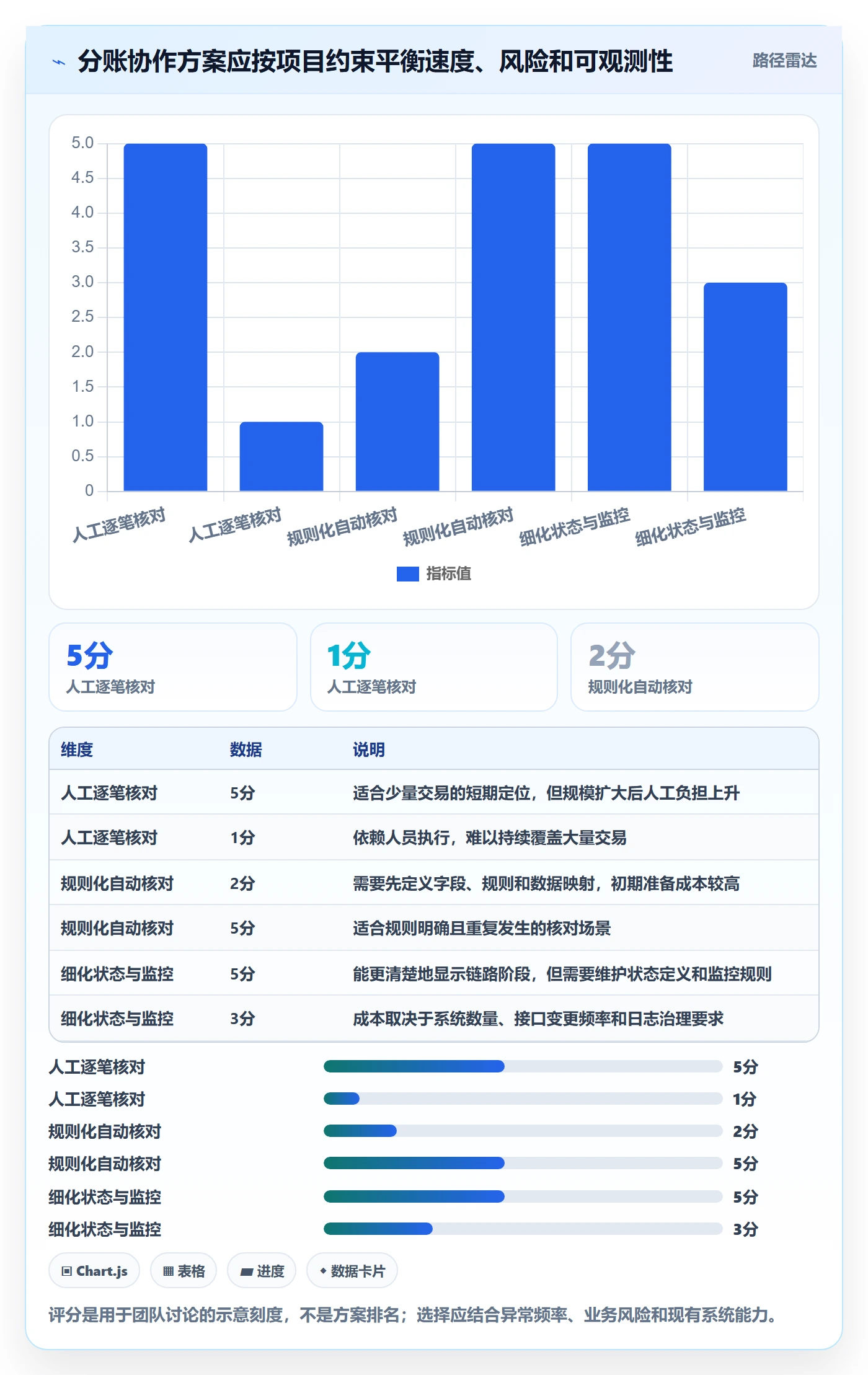868x1375 pixels.
Task: Click the 数据卡片 chip
Action: tap(352, 1271)
